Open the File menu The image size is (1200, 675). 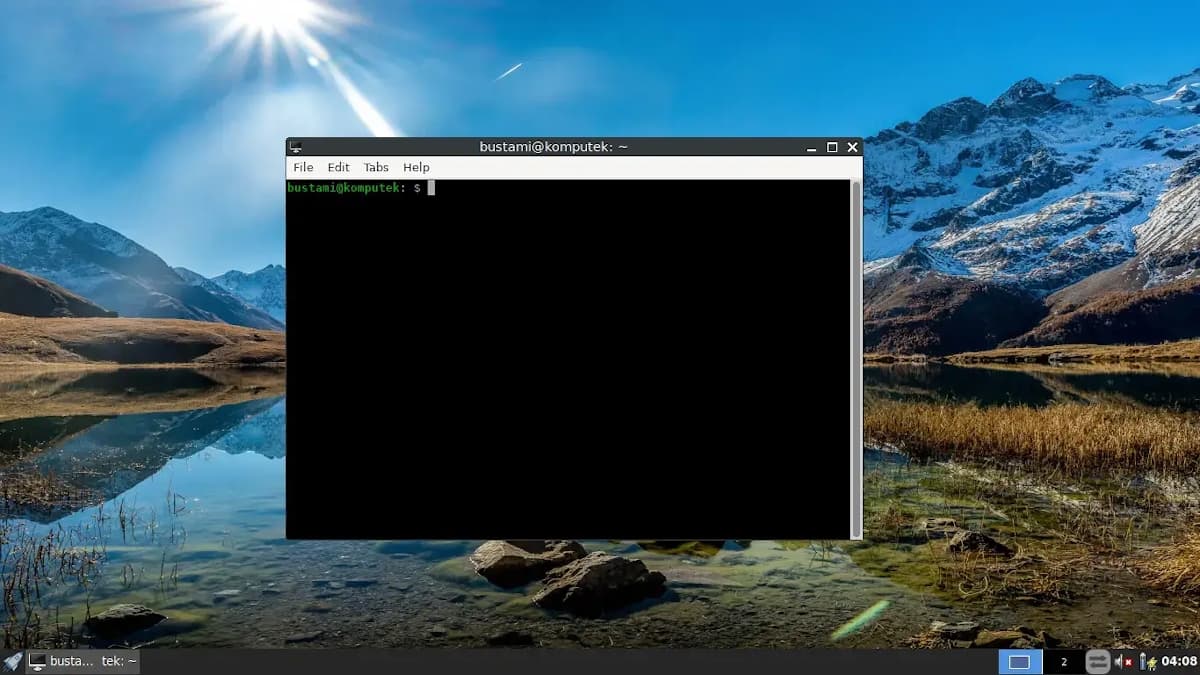click(x=303, y=167)
